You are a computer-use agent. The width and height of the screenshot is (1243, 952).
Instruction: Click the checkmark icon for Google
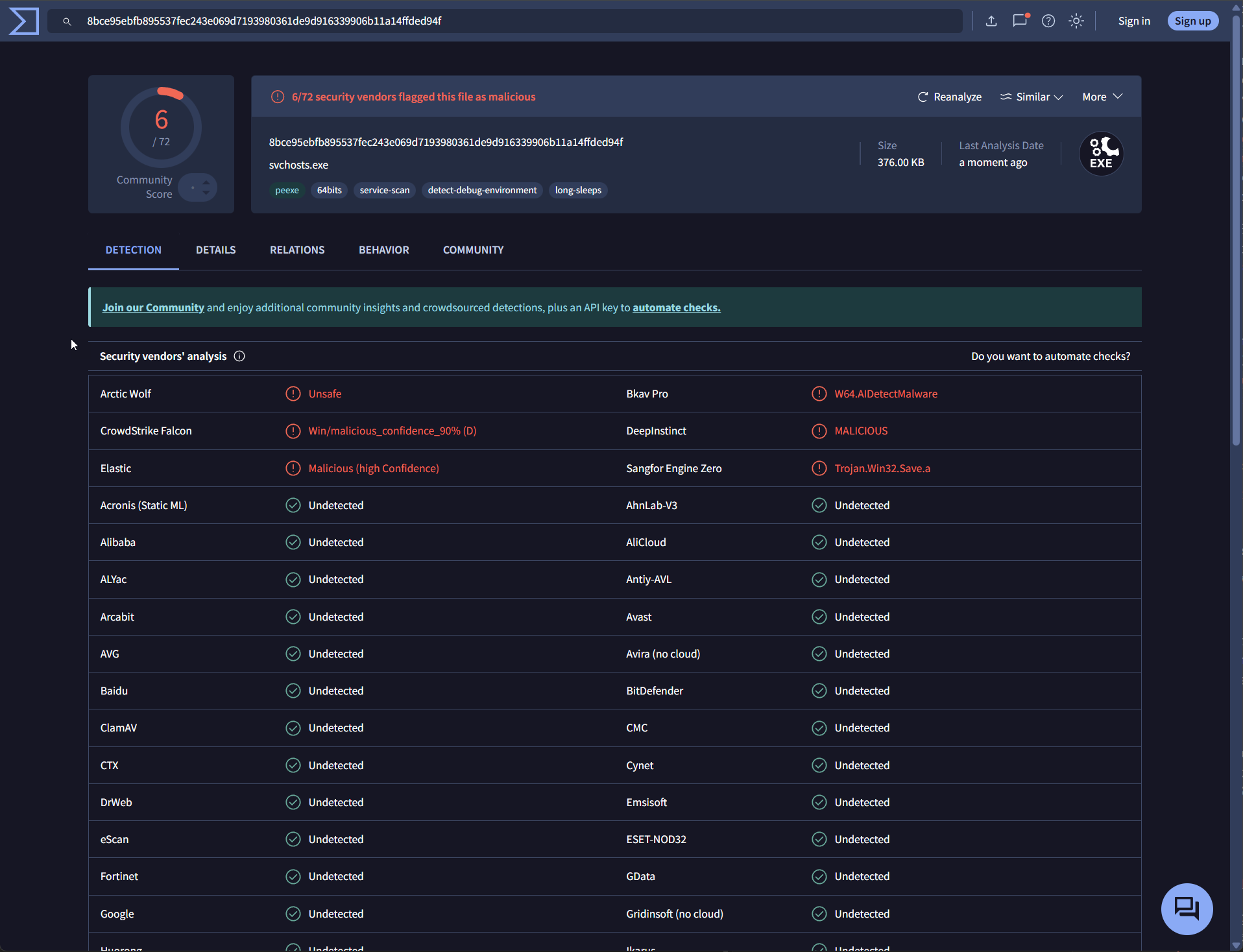point(293,914)
